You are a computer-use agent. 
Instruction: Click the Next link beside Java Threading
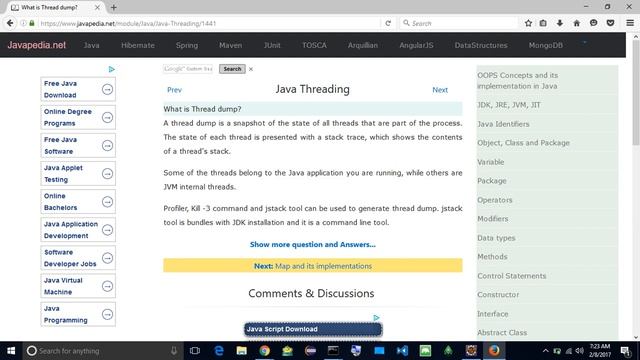click(440, 90)
